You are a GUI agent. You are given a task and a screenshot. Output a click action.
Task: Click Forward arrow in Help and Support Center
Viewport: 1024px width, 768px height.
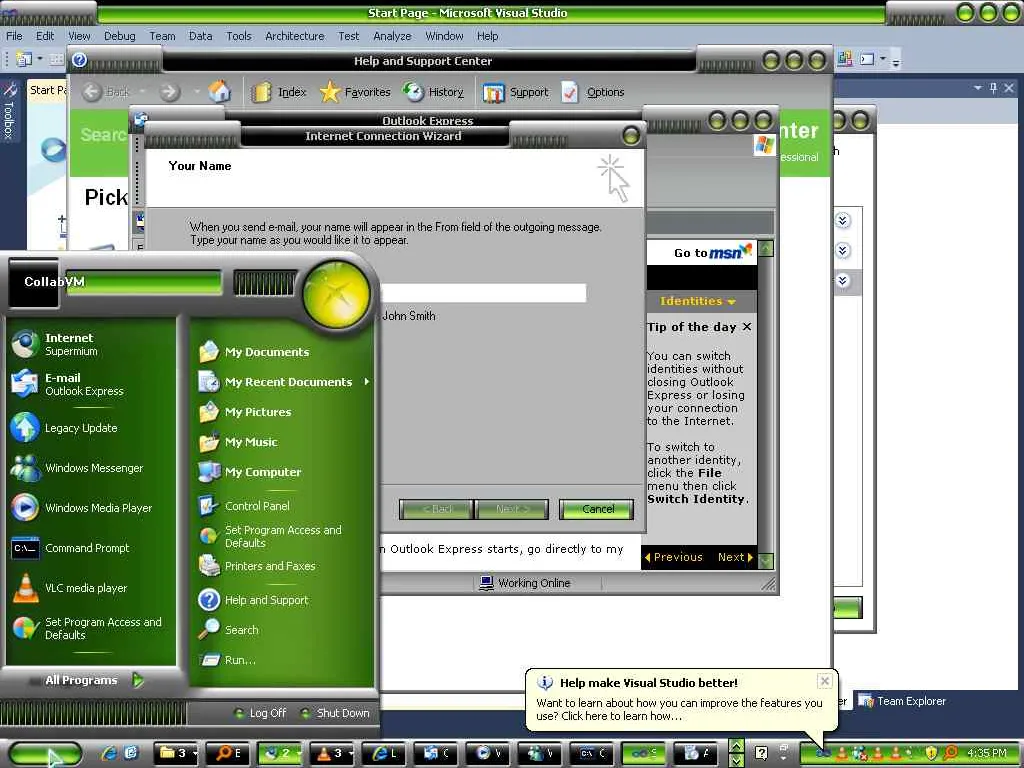coord(170,92)
